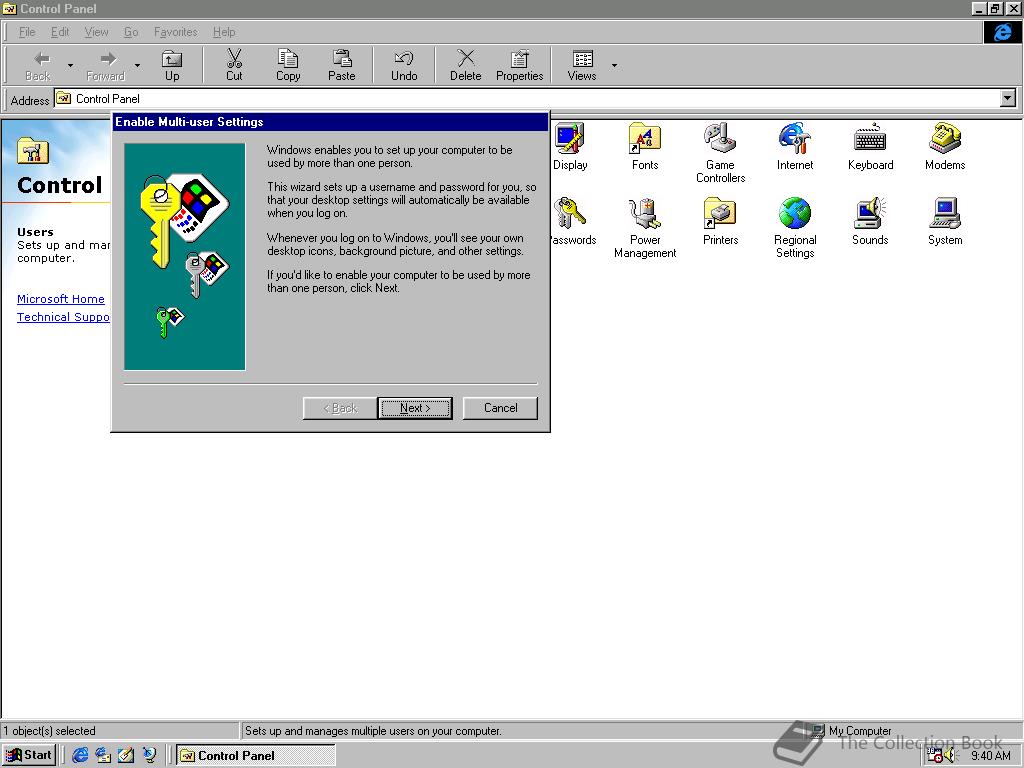Select the Control Panel taskbar button

tap(256, 755)
